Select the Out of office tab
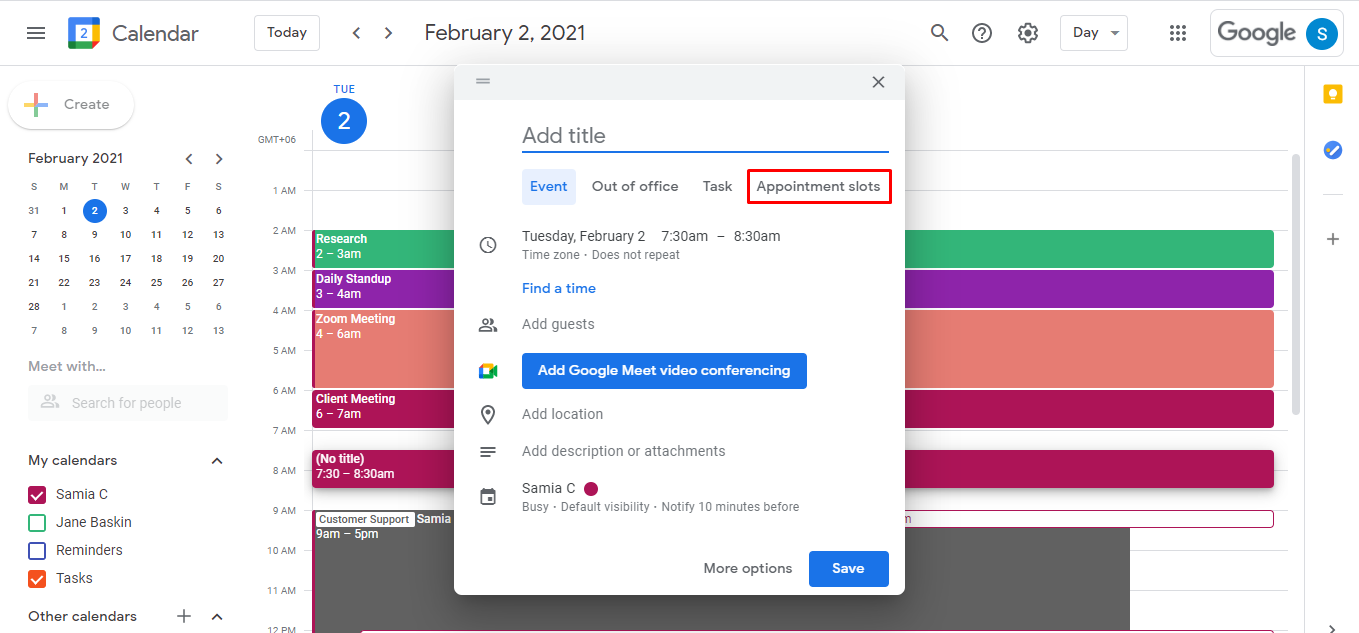Viewport: 1359px width, 633px height. 634,186
